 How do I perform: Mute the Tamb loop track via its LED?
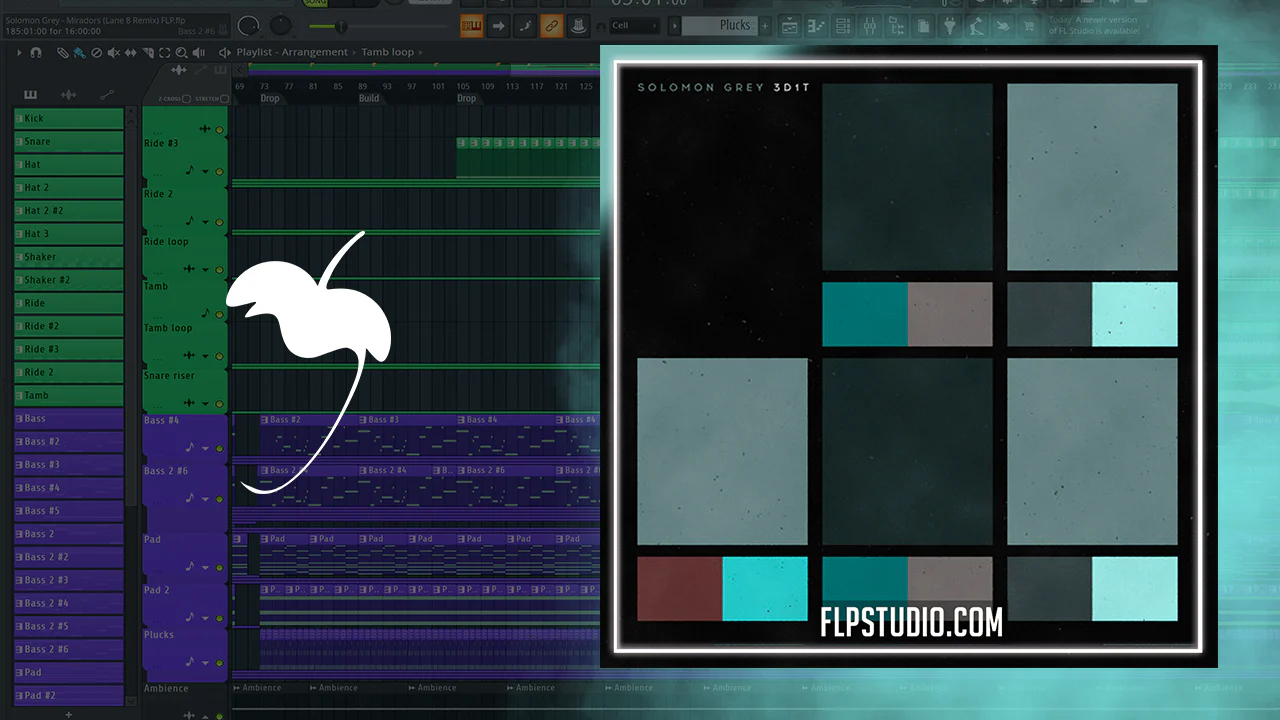coord(220,355)
